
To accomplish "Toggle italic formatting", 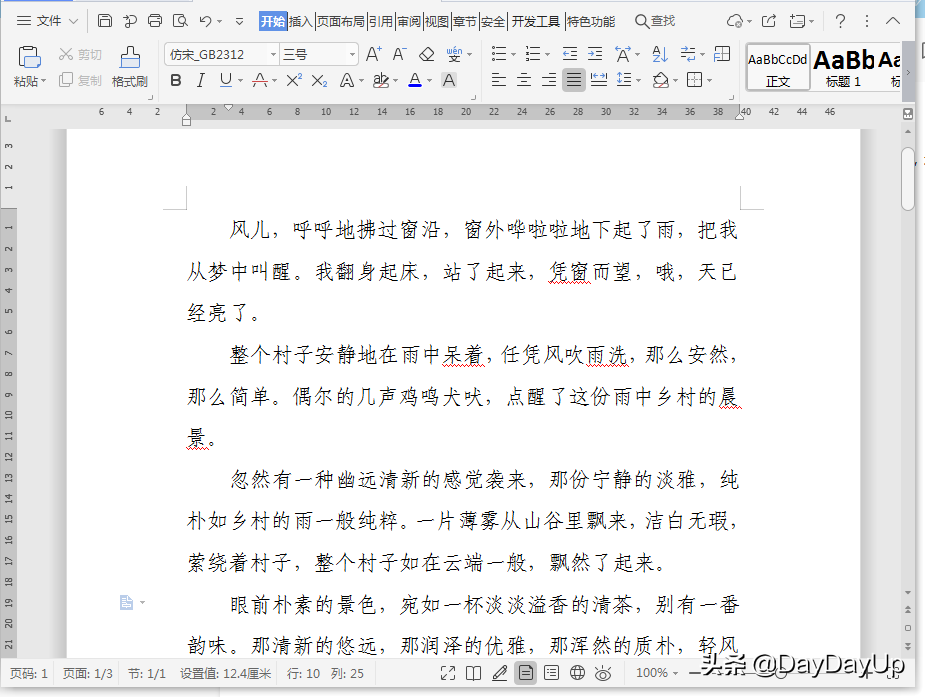I will coord(201,80).
